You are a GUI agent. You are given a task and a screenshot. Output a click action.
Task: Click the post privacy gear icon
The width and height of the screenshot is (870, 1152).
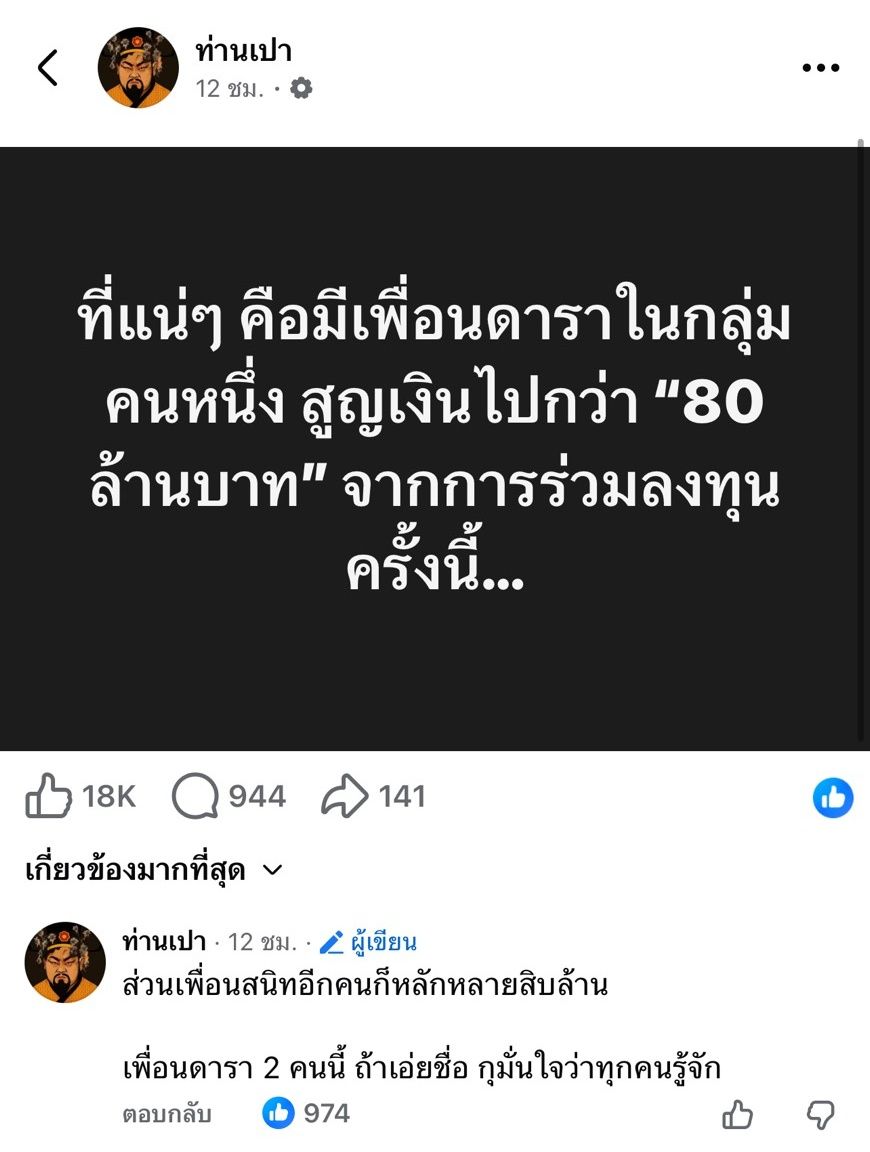click(x=301, y=89)
